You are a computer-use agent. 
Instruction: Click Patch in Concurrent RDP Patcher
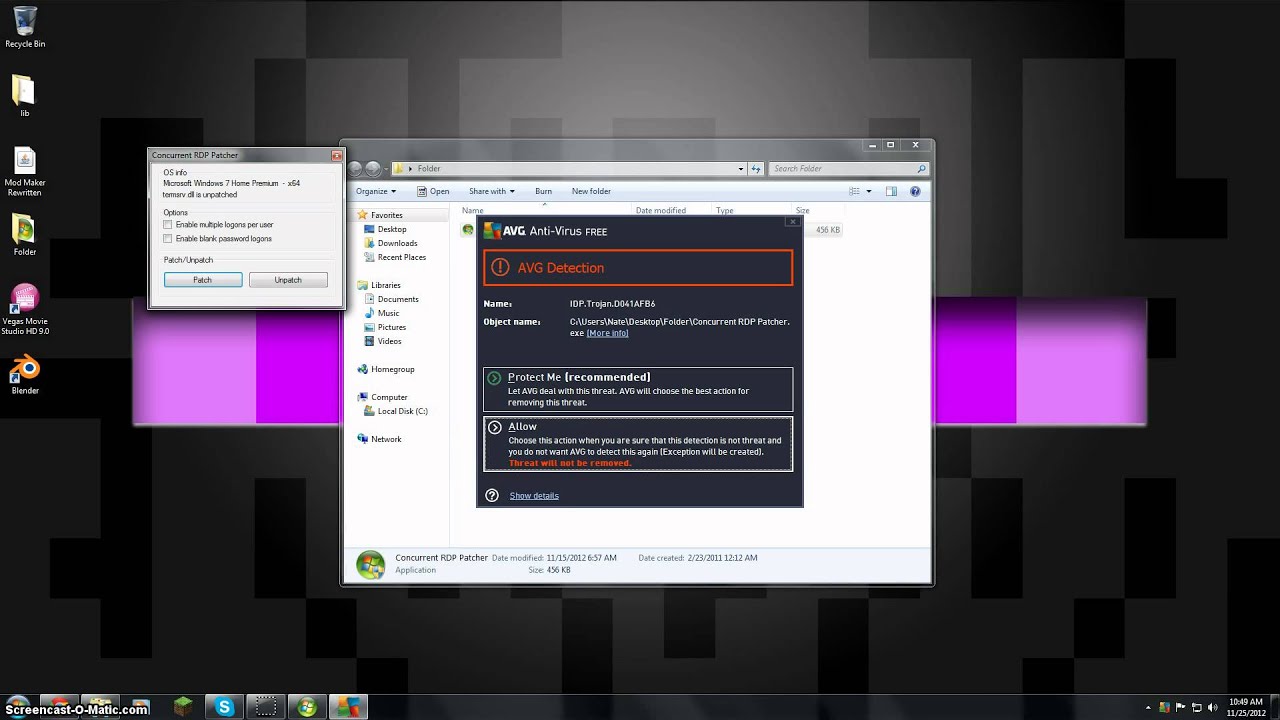point(202,280)
